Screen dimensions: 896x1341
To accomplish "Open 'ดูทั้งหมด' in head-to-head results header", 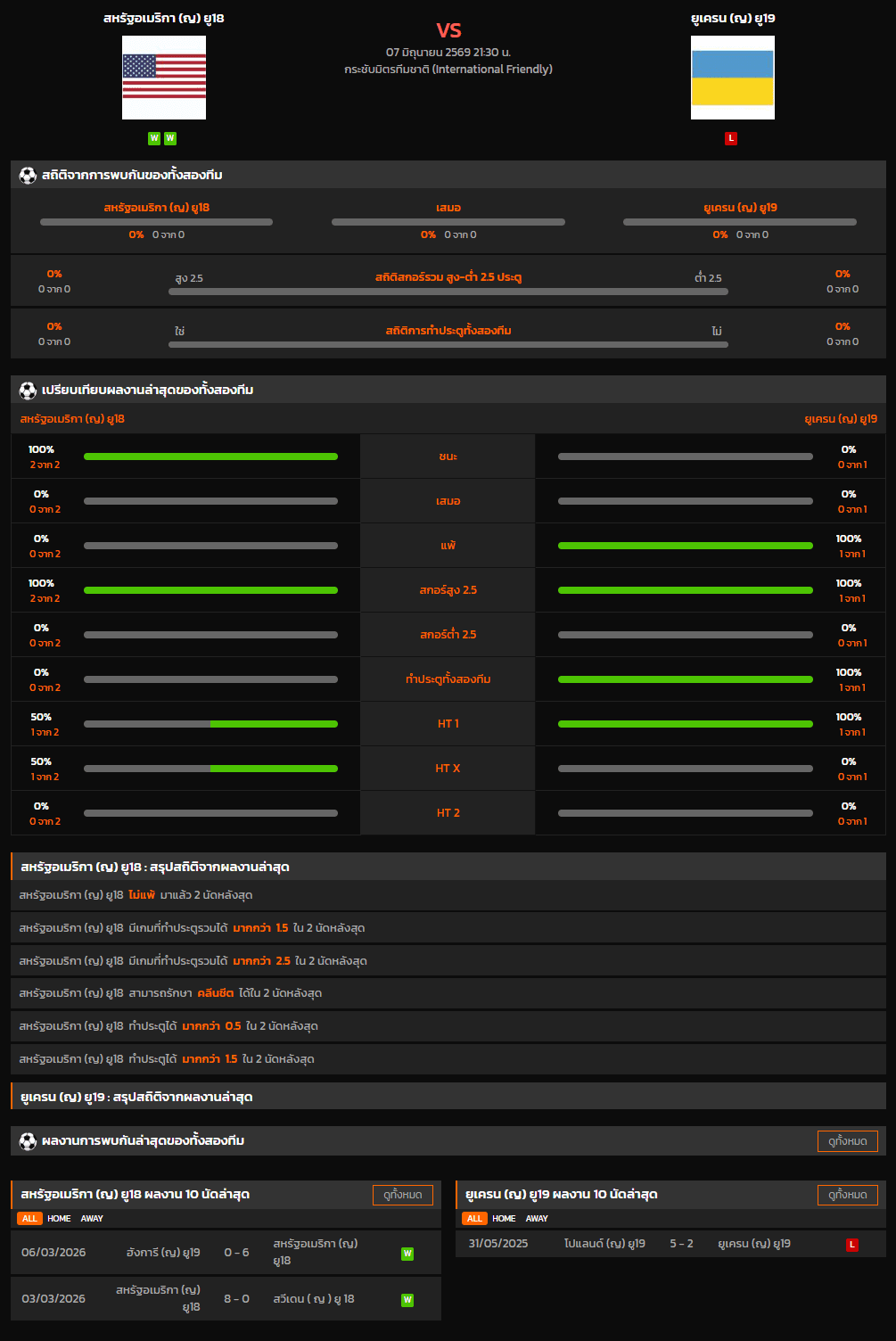I will 848,1141.
